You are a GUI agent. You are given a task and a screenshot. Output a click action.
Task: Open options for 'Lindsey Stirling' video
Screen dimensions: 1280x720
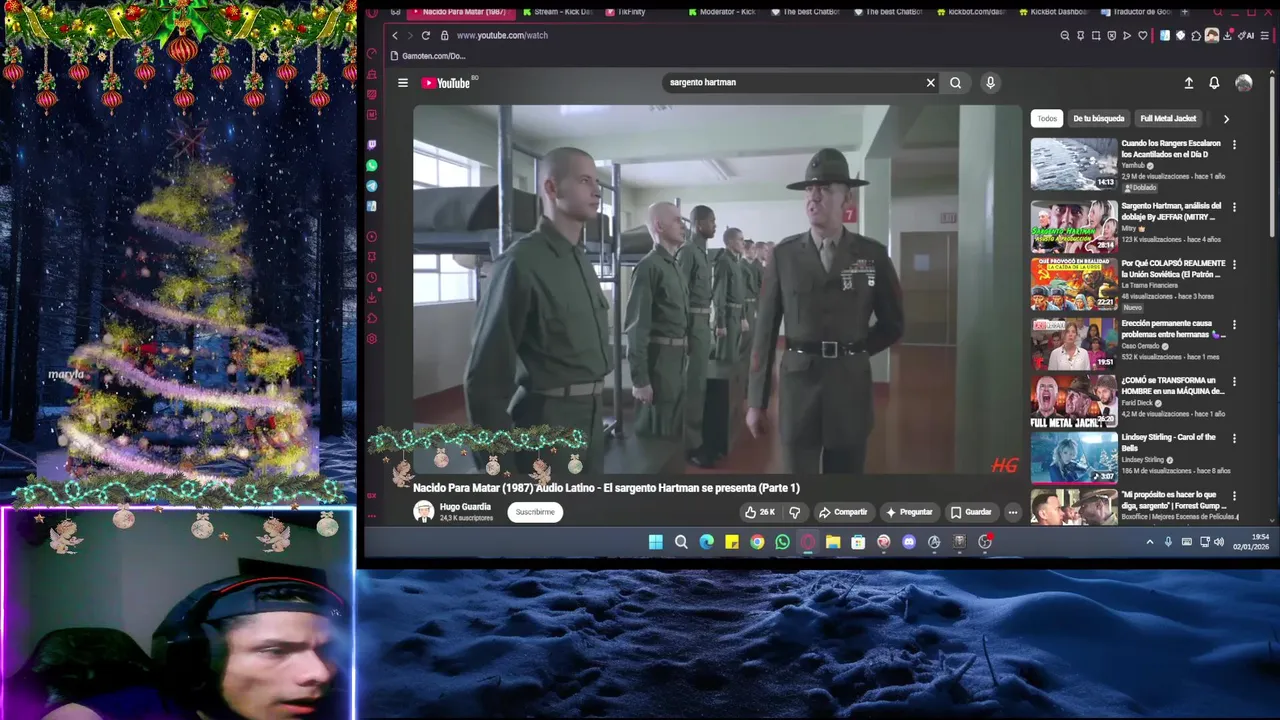pyautogui.click(x=1234, y=439)
